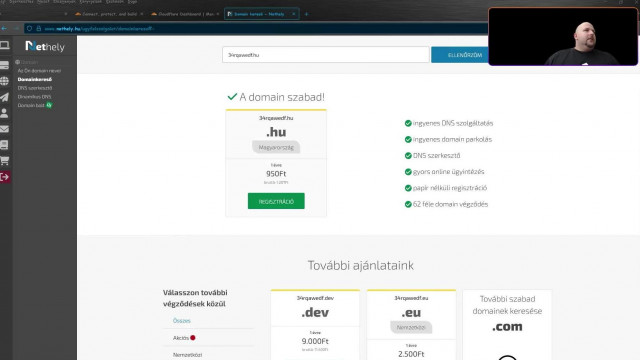The height and width of the screenshot is (360, 640).
Task: Select the Akciós ending filter
Action: (x=184, y=338)
